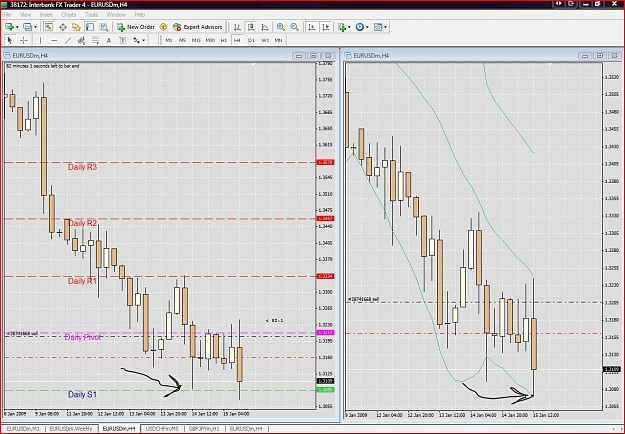Toggle the Terminal panel
Screen dimensions: 625x434
tap(90, 27)
